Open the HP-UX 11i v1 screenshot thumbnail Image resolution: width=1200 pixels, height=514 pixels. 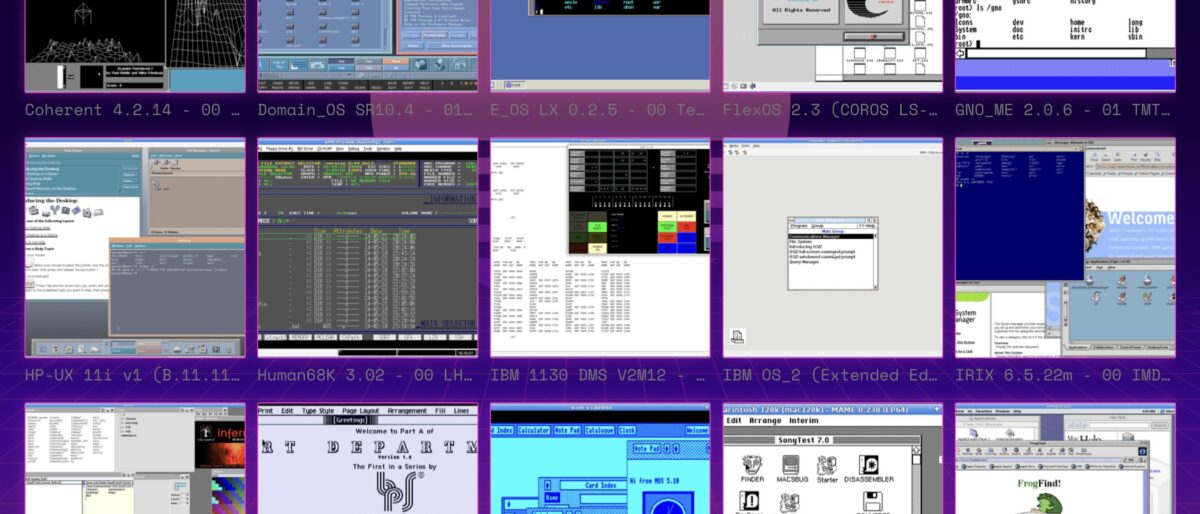tap(135, 248)
